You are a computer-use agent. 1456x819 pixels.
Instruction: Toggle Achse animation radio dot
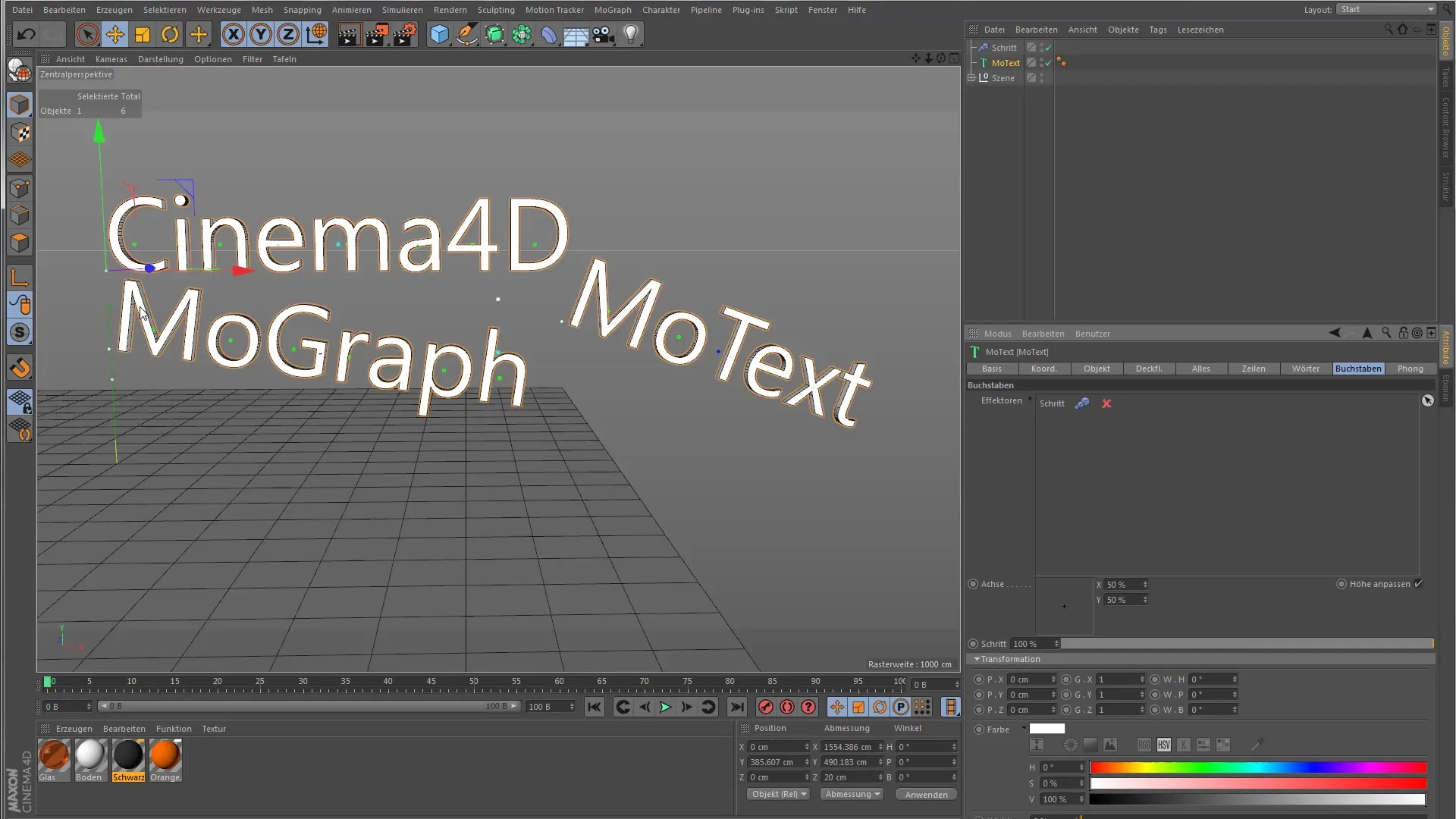973,584
